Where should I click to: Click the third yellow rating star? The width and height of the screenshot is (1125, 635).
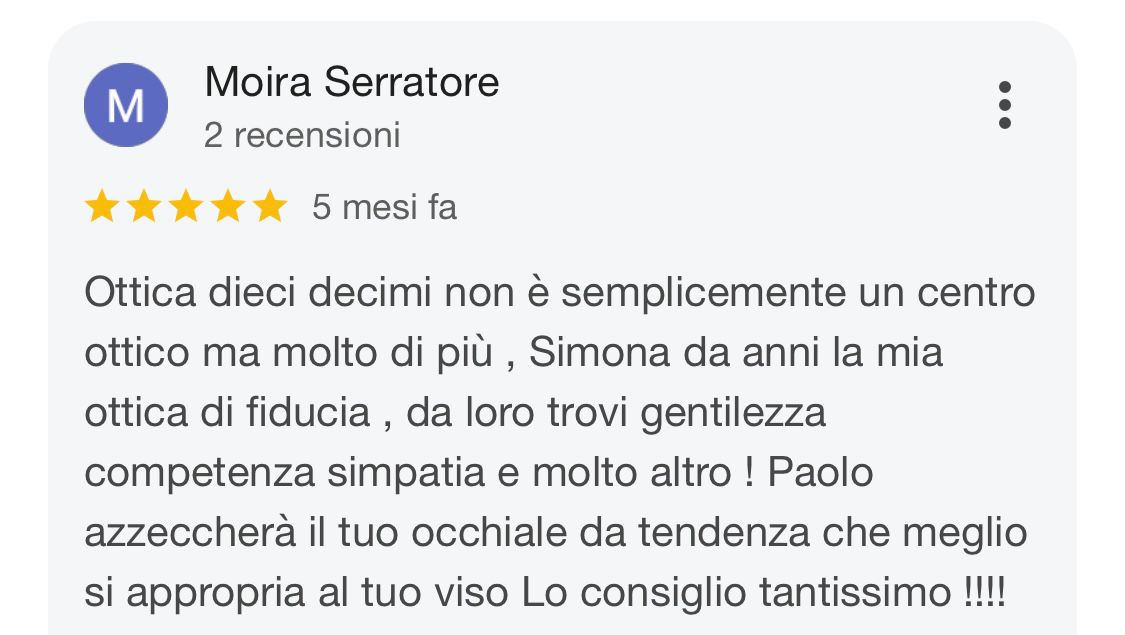(x=185, y=207)
